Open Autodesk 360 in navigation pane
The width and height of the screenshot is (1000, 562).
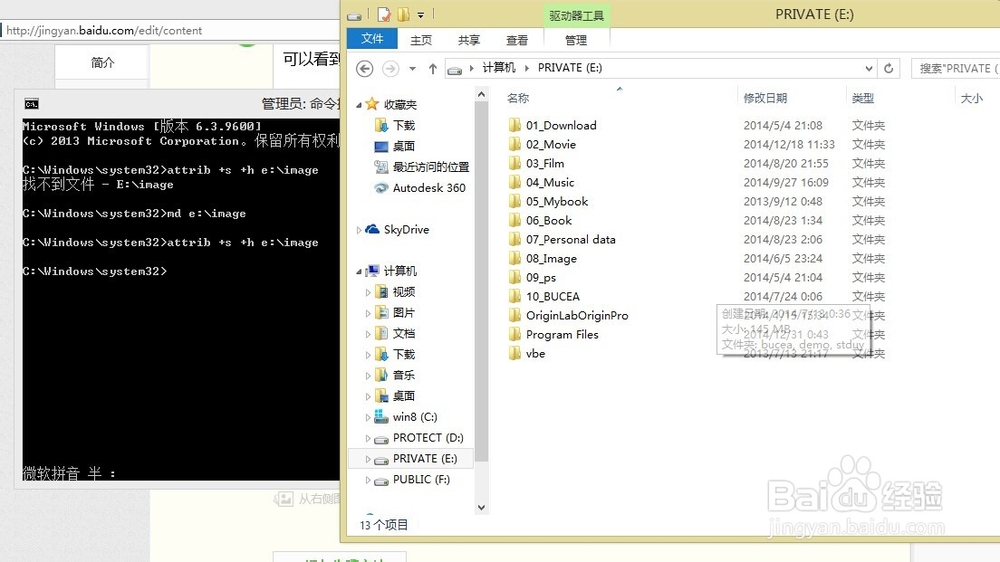pos(429,188)
